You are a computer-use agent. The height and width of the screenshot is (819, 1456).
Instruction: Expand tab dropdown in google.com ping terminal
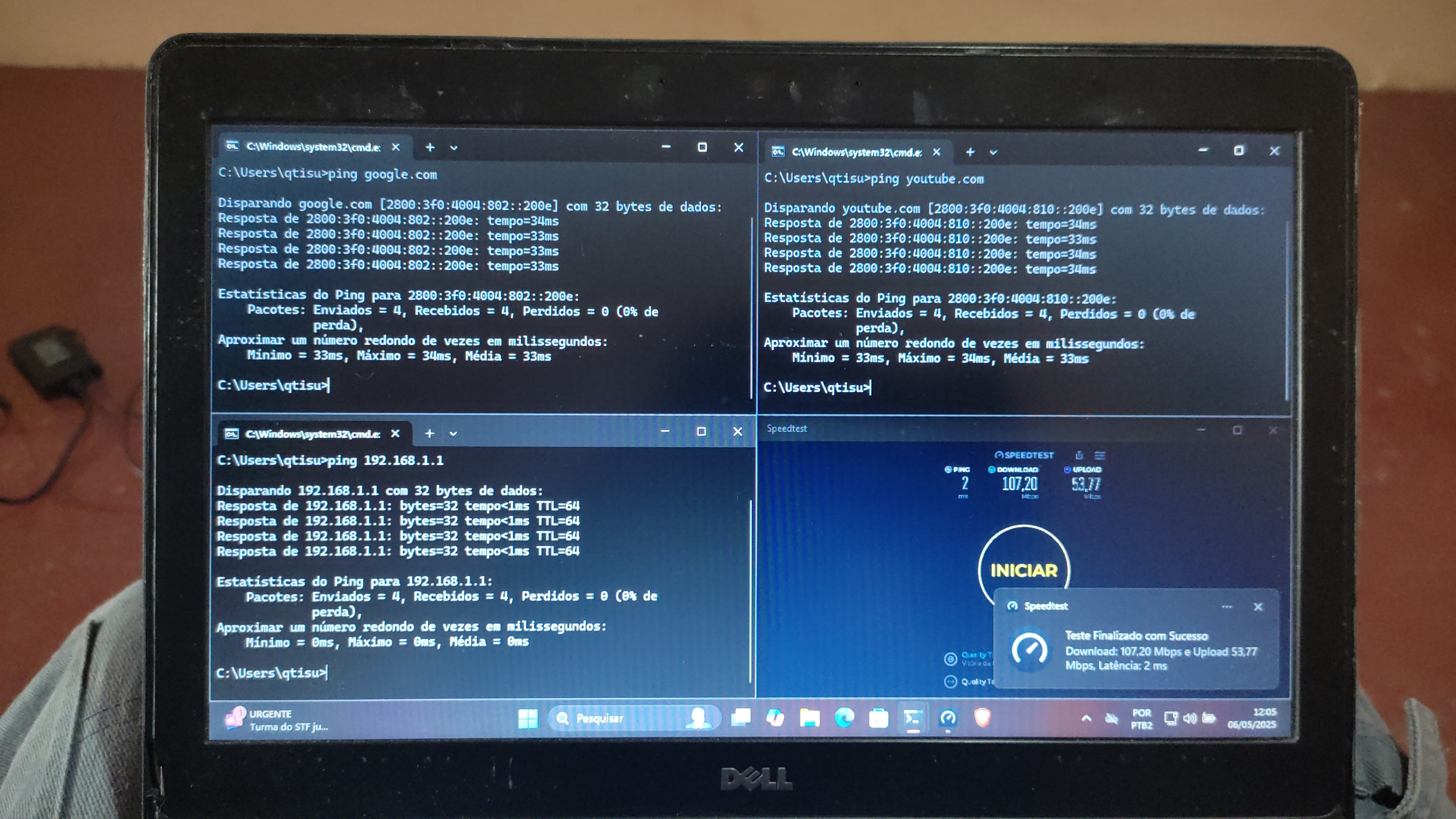point(453,148)
